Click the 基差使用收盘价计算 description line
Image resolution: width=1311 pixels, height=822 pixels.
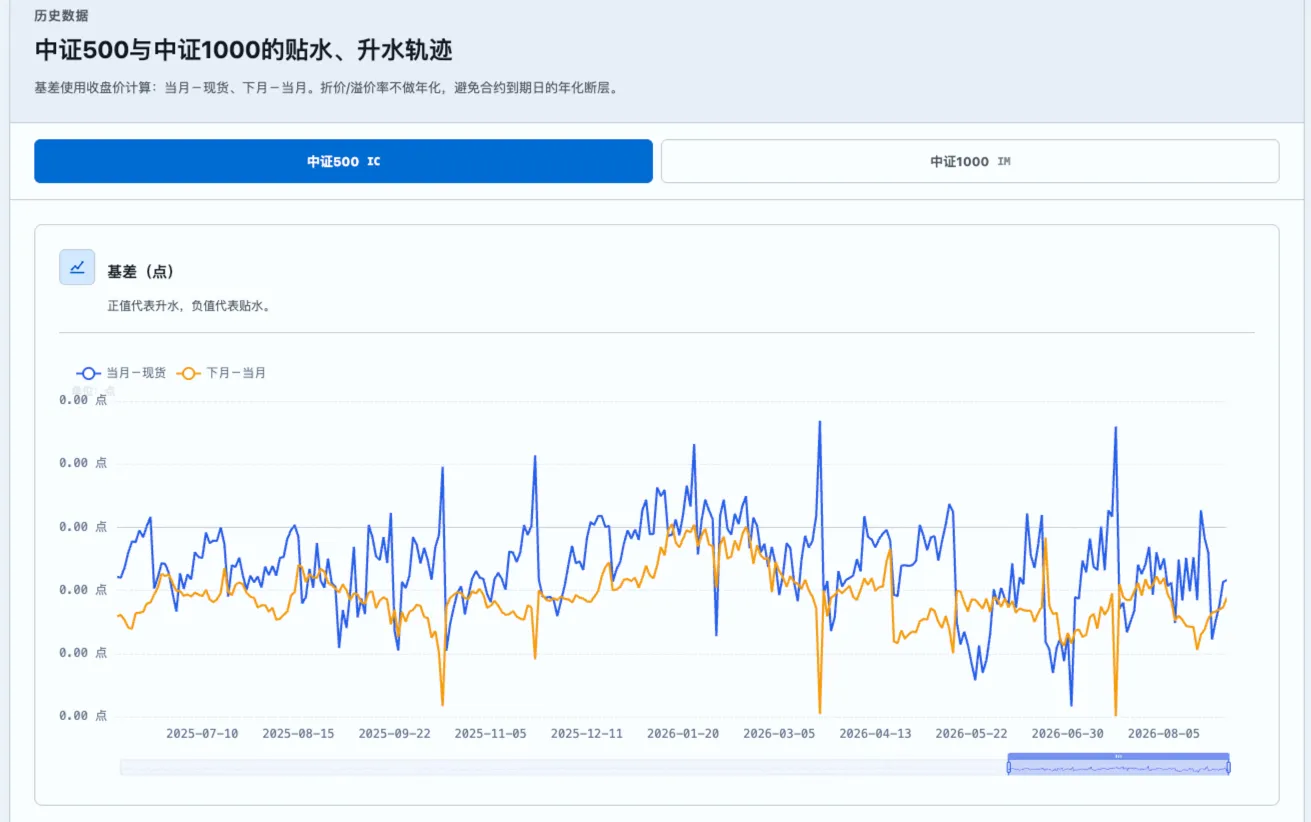coord(326,88)
